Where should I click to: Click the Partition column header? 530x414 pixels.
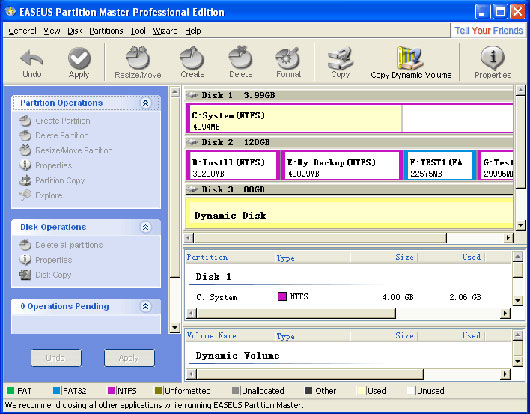(231, 258)
